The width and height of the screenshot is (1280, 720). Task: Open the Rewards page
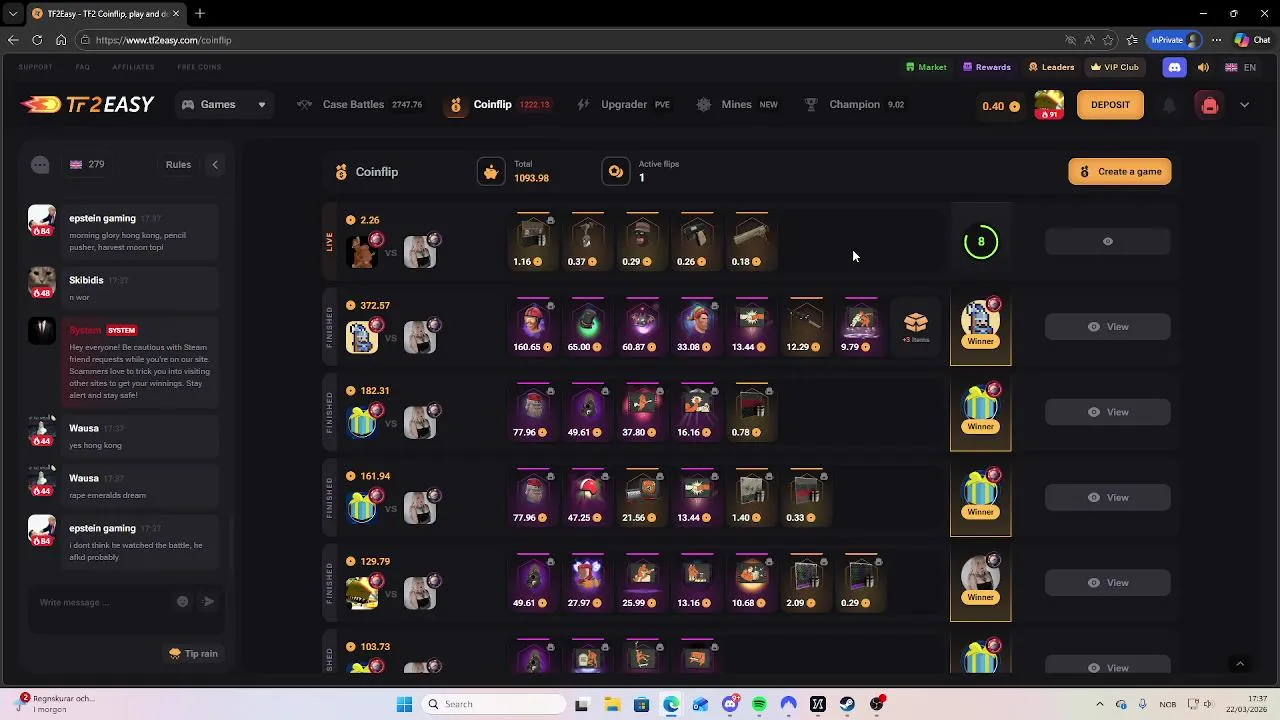tap(987, 67)
